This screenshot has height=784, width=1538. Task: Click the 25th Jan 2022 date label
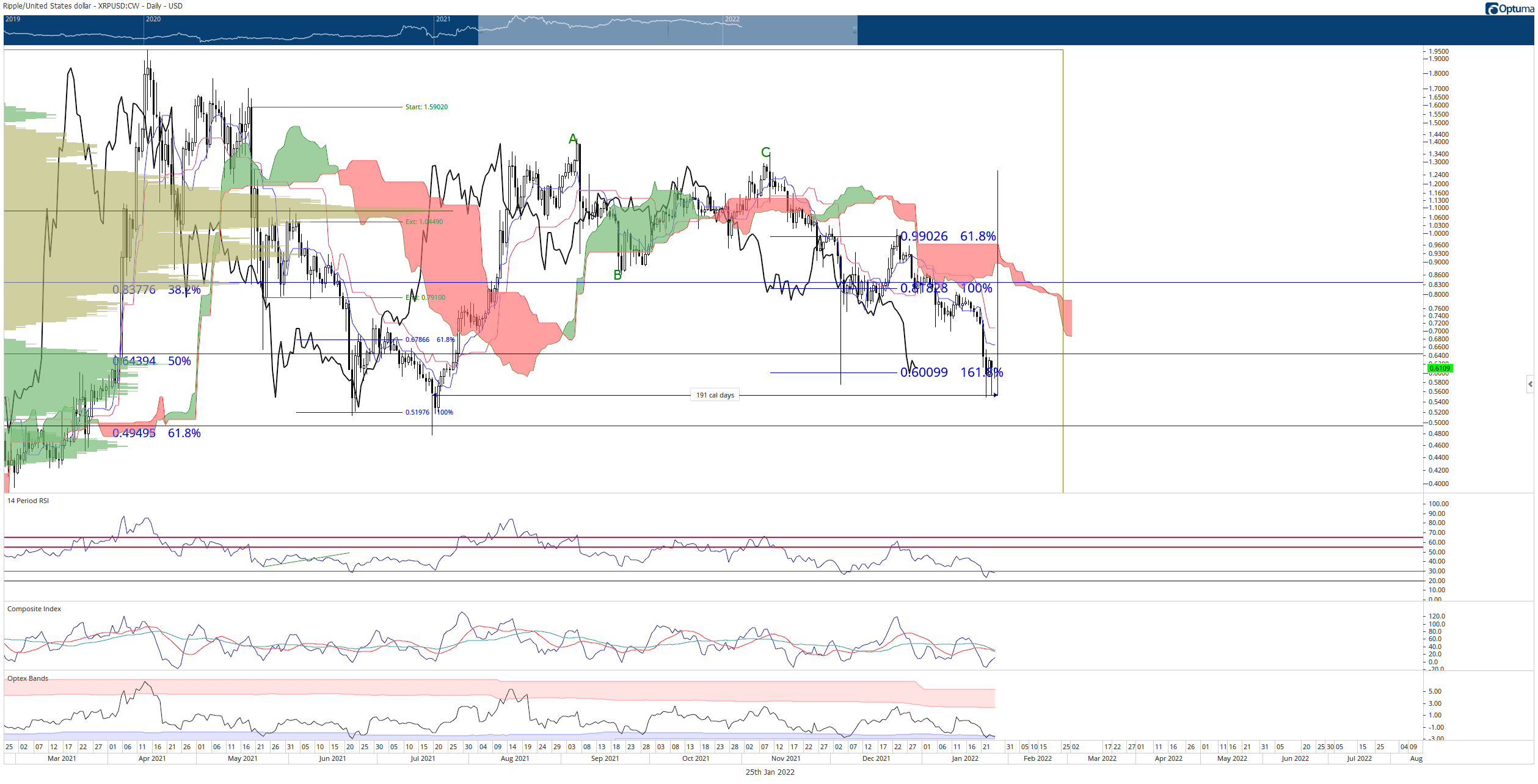pyautogui.click(x=770, y=772)
